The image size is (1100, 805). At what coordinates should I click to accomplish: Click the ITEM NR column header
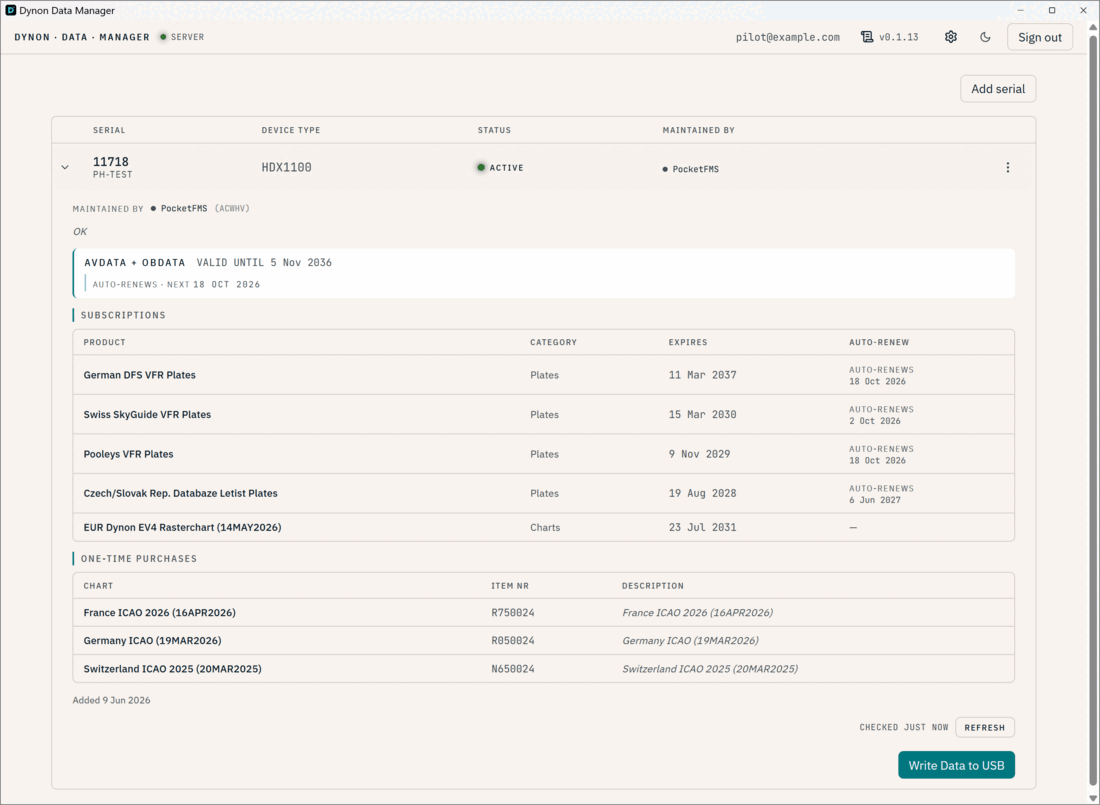click(510, 585)
